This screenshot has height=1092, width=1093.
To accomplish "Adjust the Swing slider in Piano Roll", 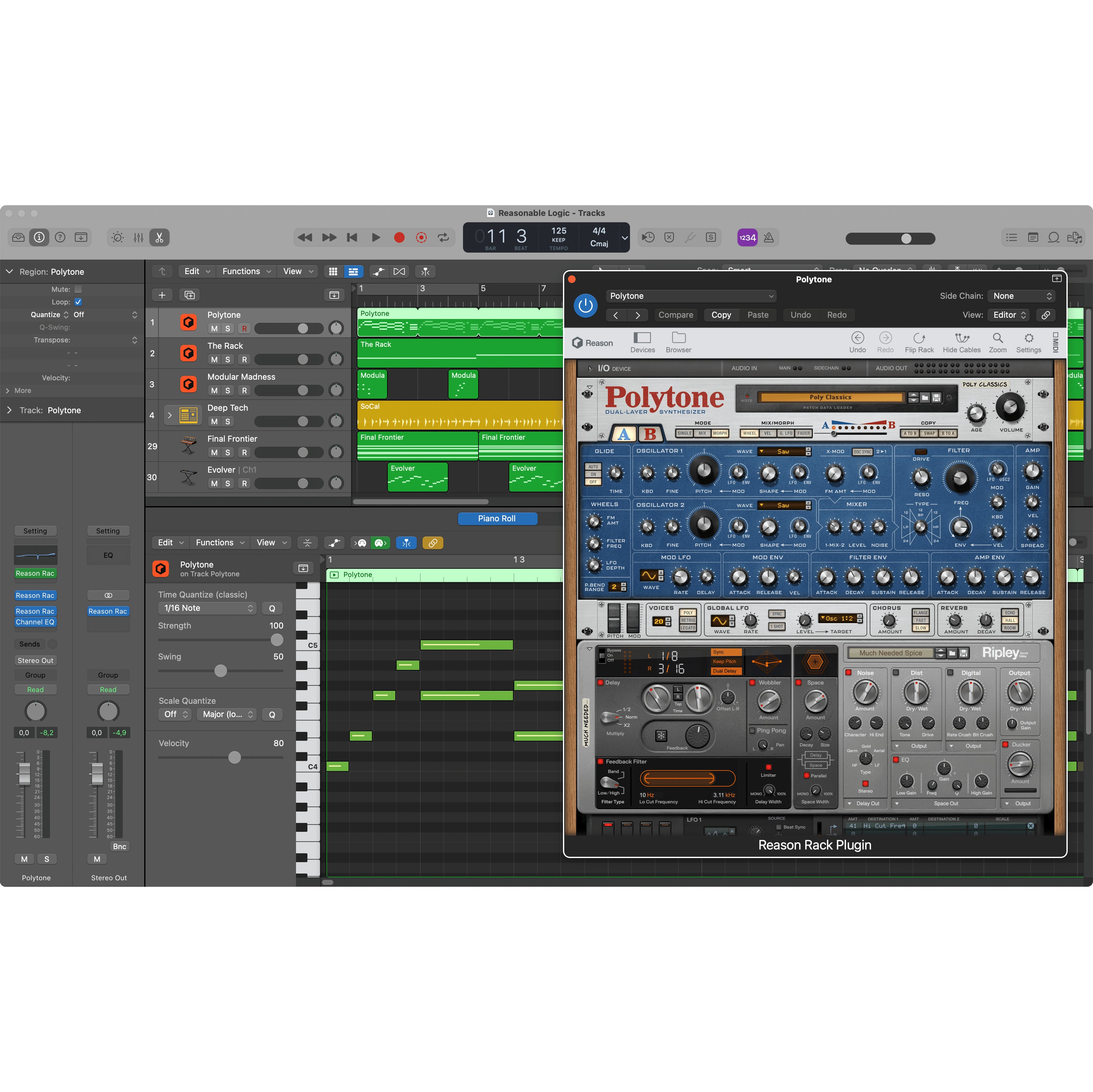I will click(x=221, y=671).
